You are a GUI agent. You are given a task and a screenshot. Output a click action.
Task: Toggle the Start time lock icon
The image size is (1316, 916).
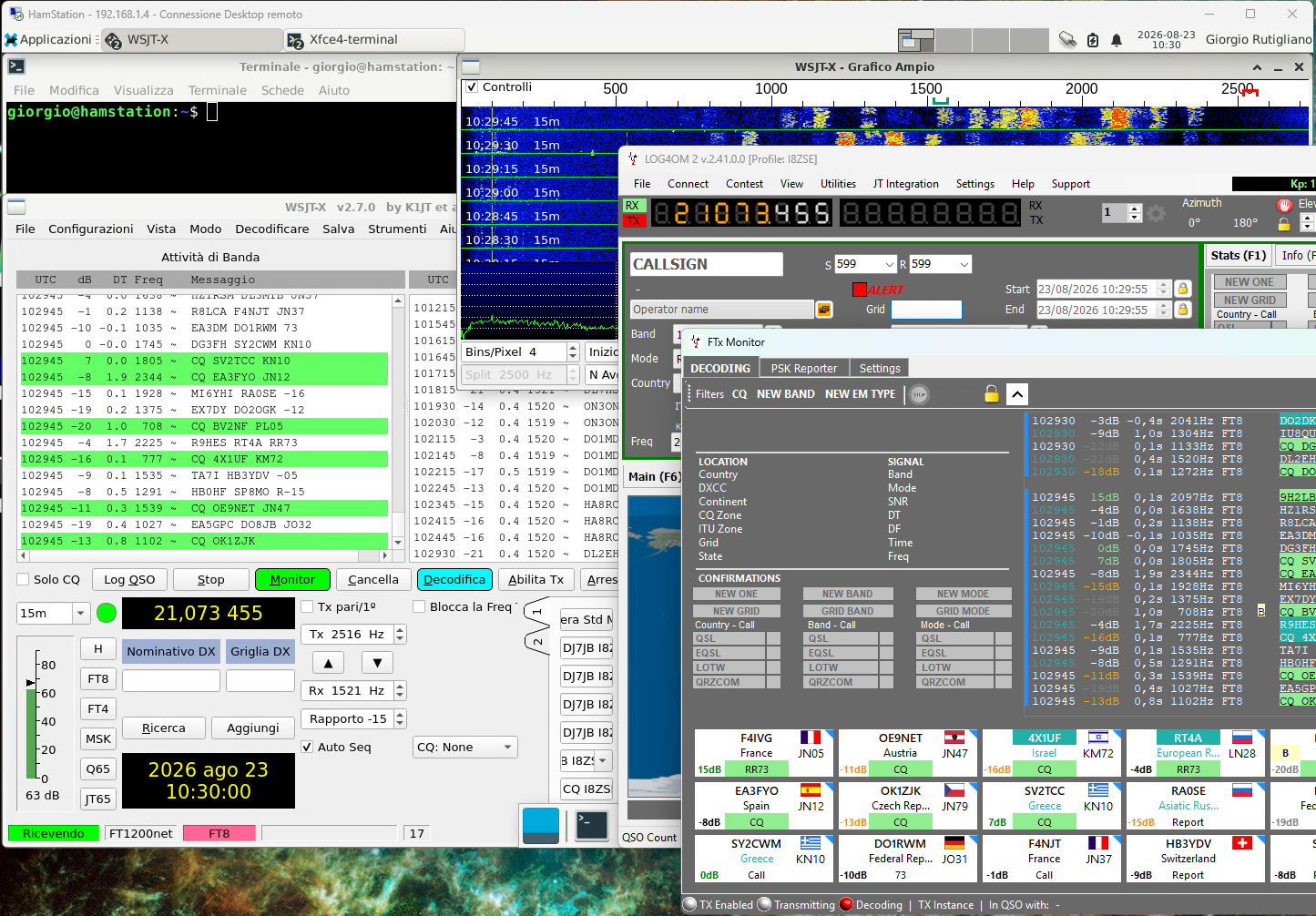pyautogui.click(x=1183, y=289)
